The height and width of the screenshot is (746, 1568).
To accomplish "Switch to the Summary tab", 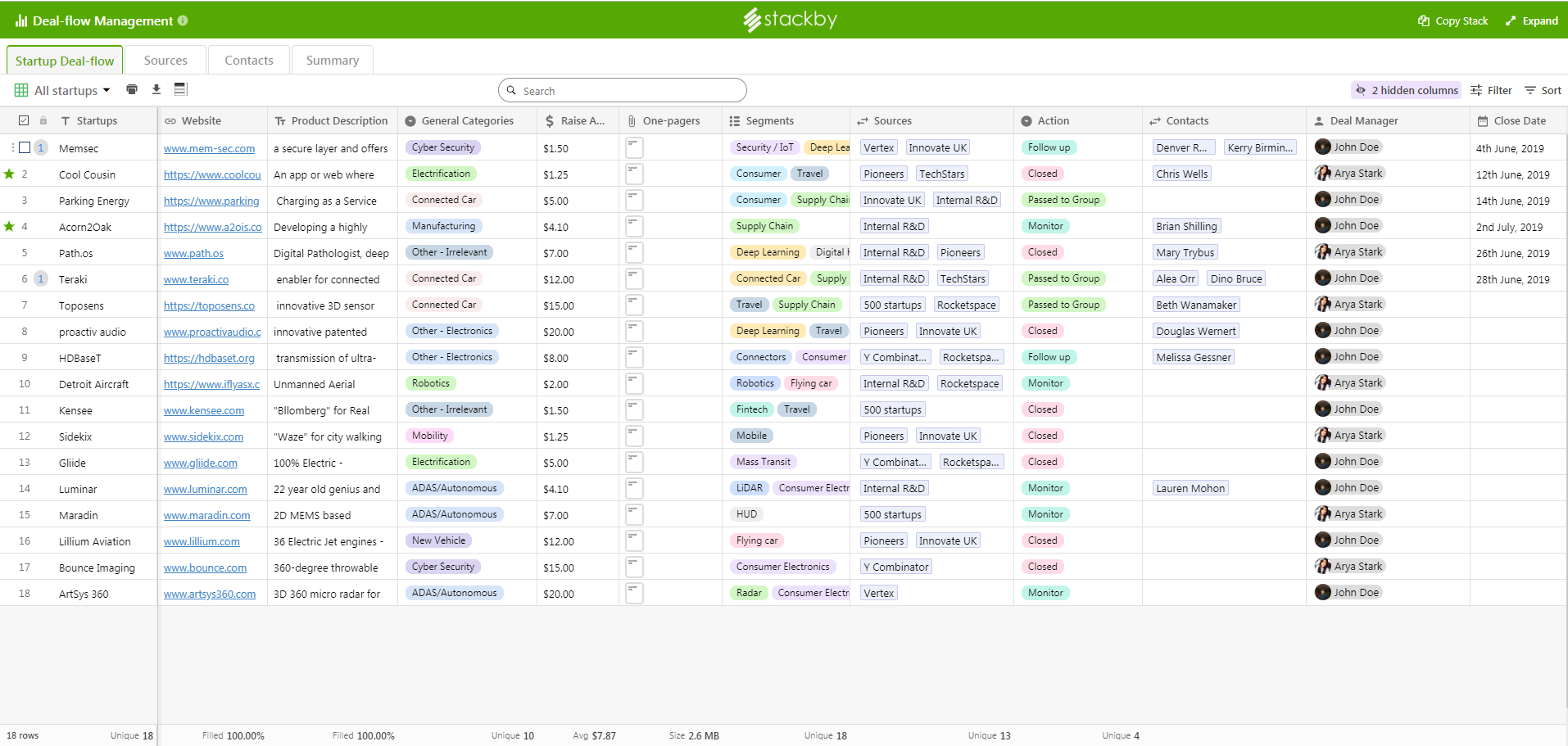I will pyautogui.click(x=333, y=61).
